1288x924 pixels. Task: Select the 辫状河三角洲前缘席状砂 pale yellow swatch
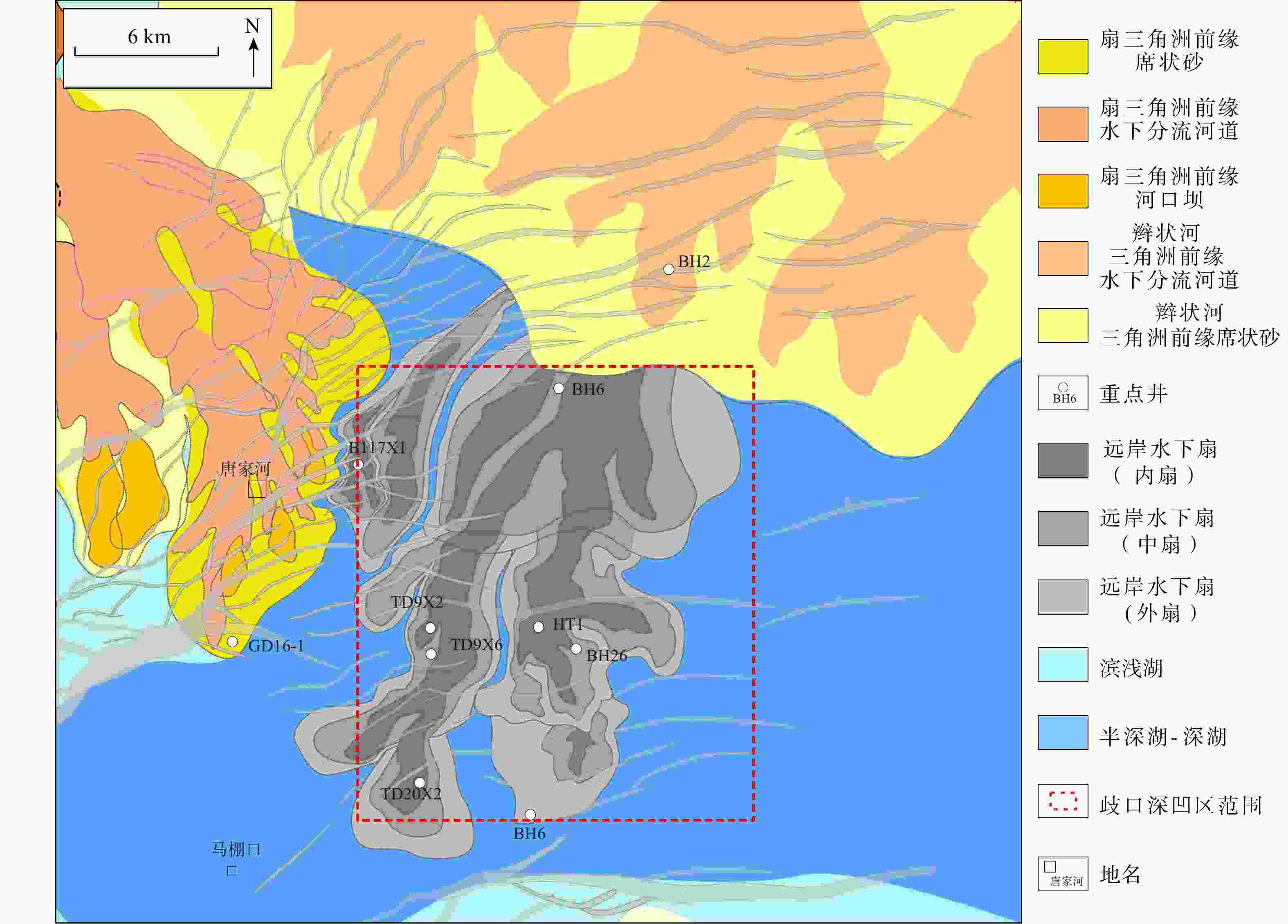pyautogui.click(x=1063, y=325)
